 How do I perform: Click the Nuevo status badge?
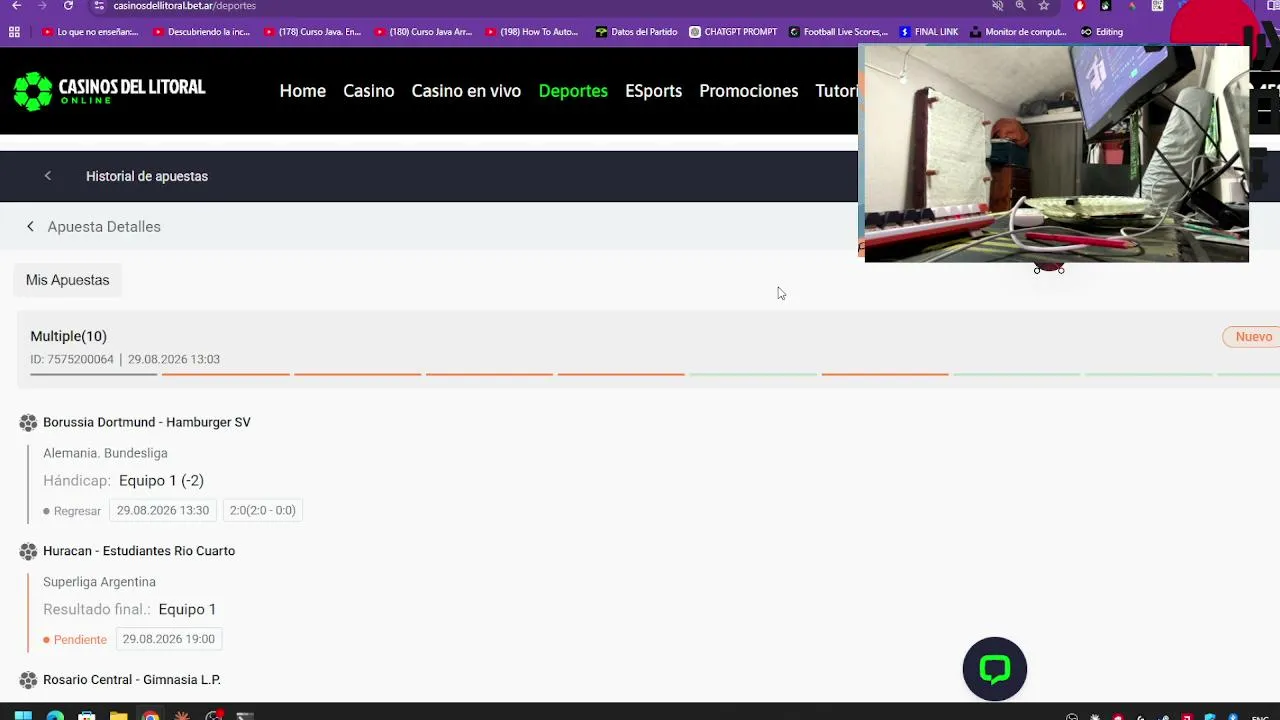point(1253,337)
